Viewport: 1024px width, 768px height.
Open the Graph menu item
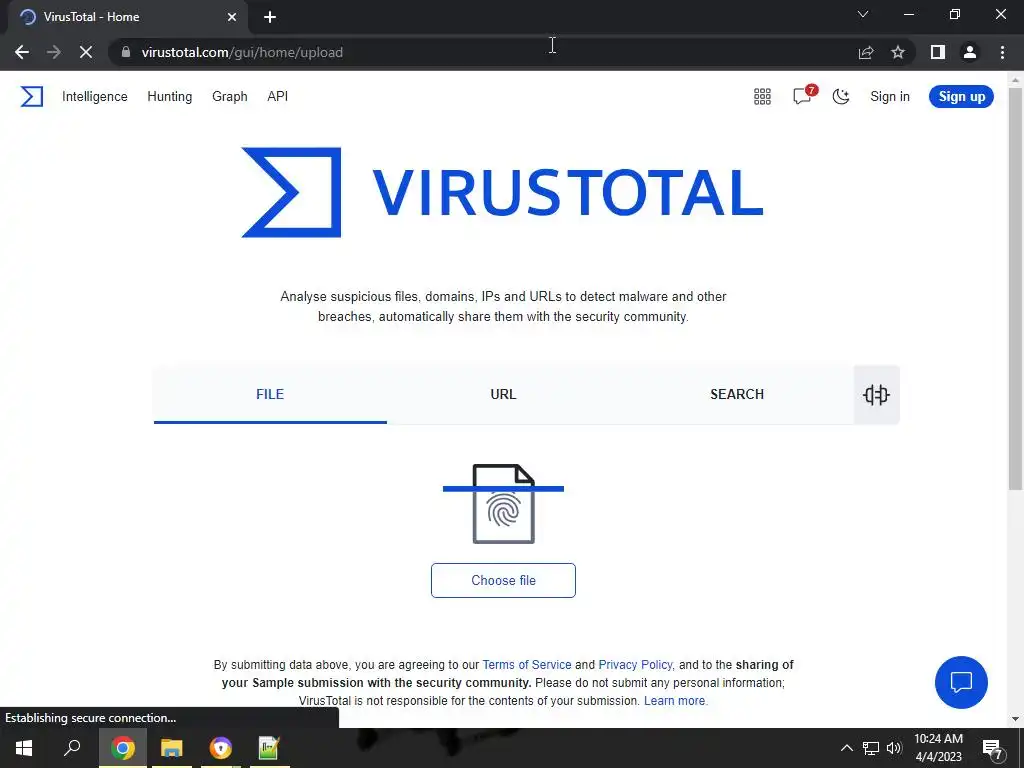(x=230, y=97)
